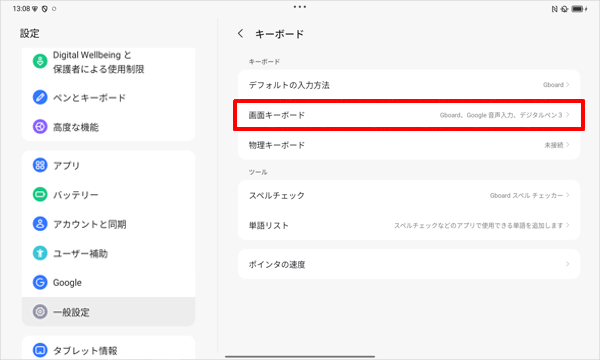The width and height of the screenshot is (600, 360).
Task: Tap the pen icon for ペンとキーボード
Action: pos(40,97)
